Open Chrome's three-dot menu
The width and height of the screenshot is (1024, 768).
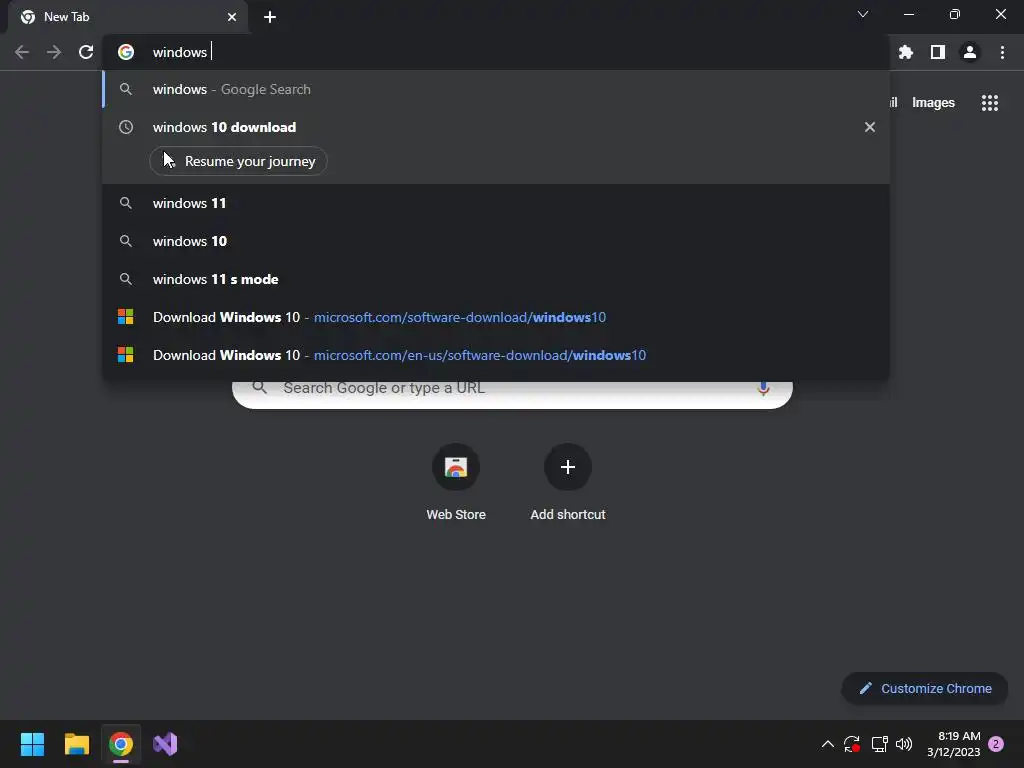pyautogui.click(x=1002, y=52)
